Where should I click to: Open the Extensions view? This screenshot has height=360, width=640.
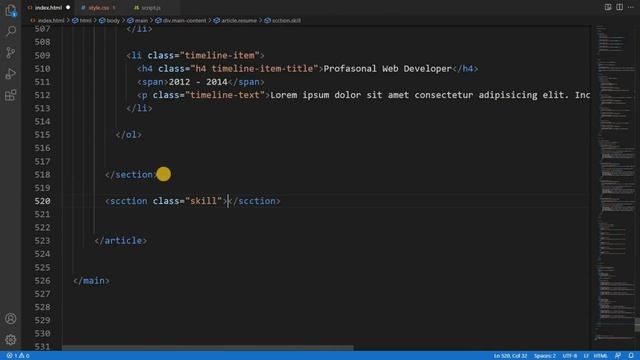tap(11, 95)
